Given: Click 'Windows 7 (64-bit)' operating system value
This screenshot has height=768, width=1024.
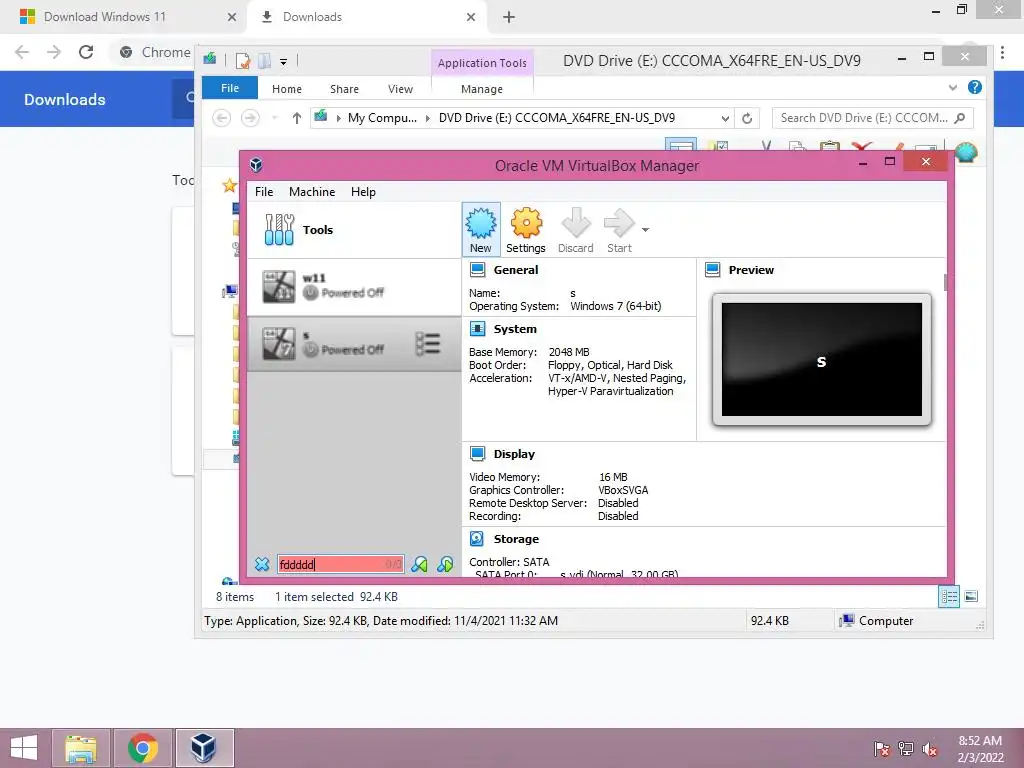Looking at the screenshot, I should (x=615, y=306).
